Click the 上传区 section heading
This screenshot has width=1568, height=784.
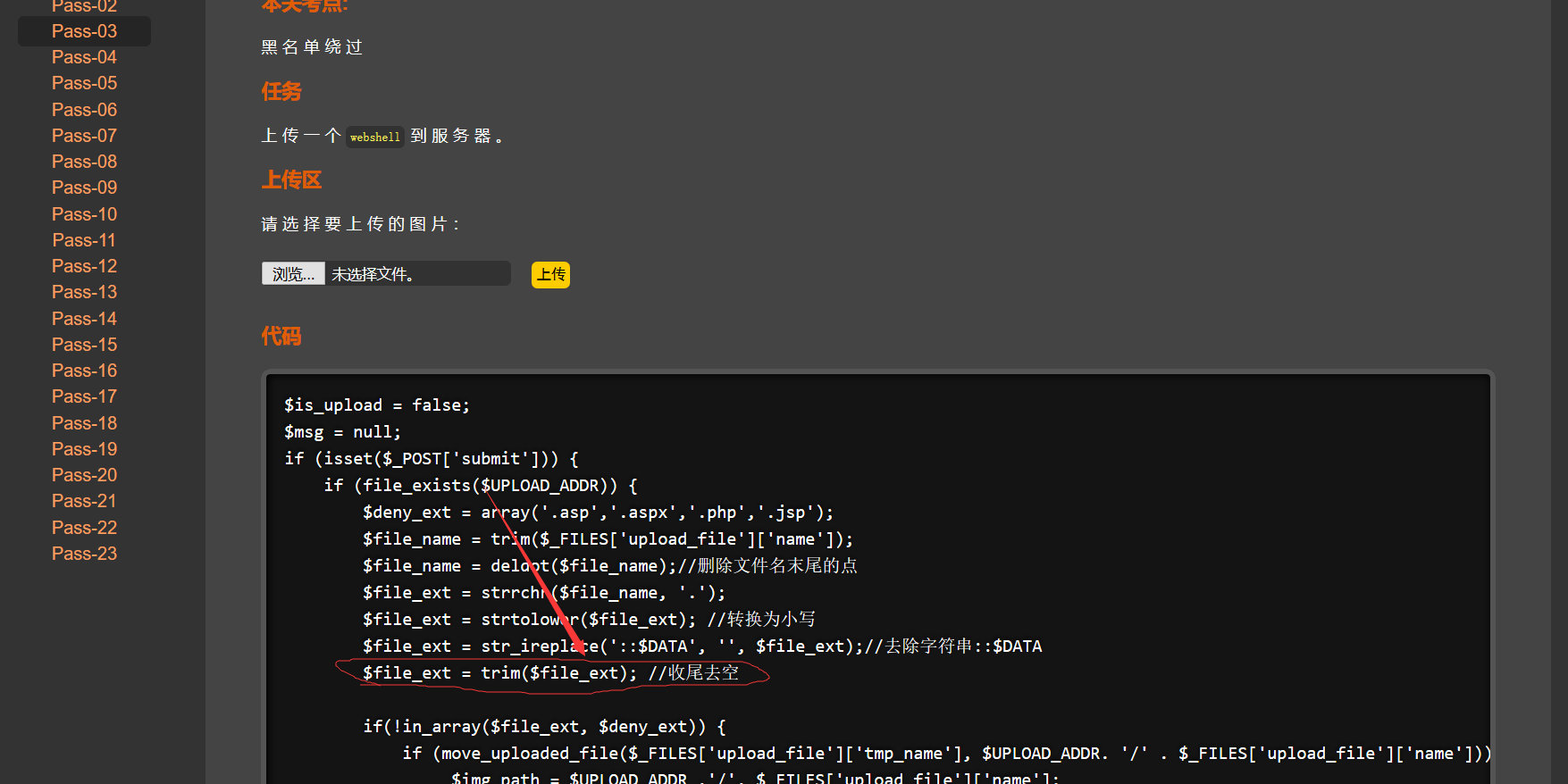(x=291, y=179)
